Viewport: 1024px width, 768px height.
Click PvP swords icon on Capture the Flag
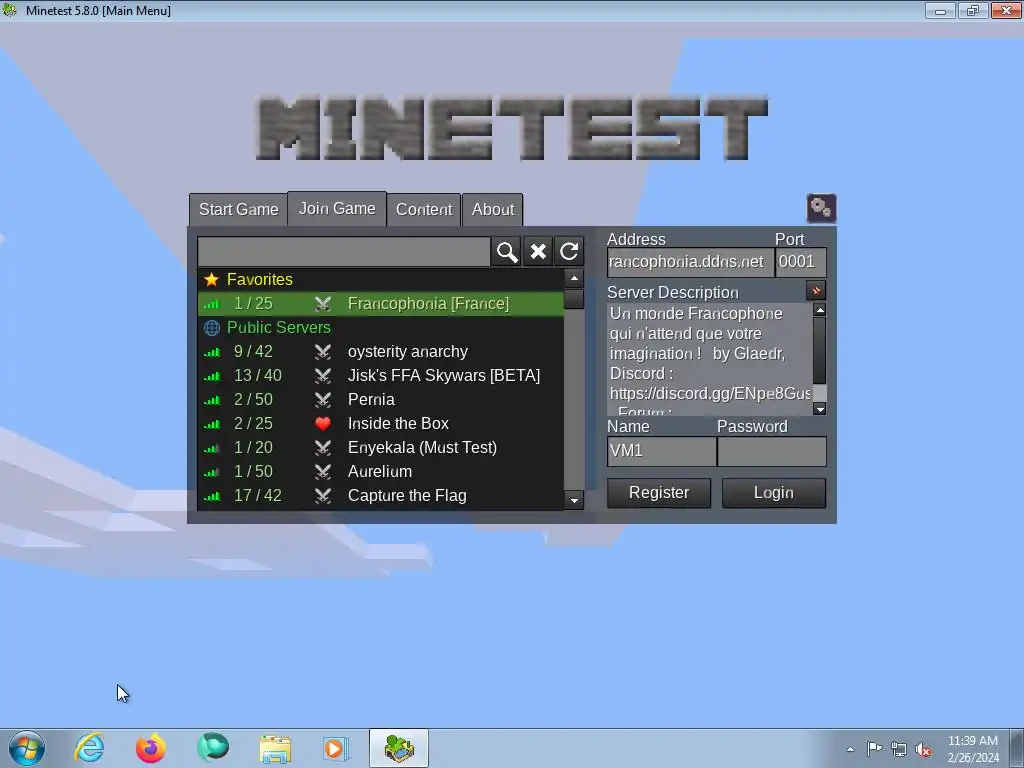[x=323, y=496]
